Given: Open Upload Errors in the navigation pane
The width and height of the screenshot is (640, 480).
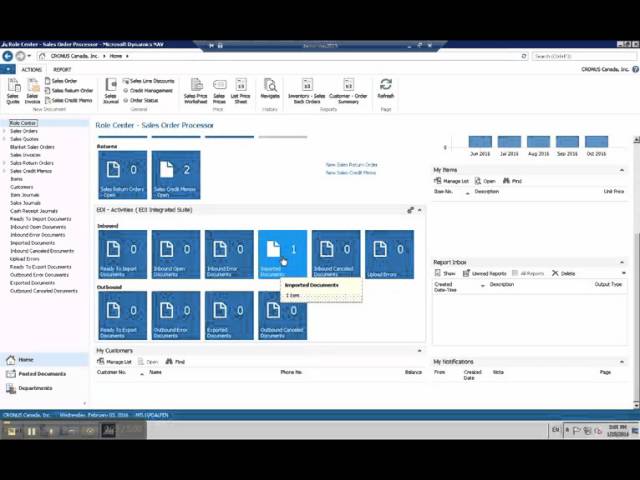Looking at the screenshot, I should click(x=24, y=259).
